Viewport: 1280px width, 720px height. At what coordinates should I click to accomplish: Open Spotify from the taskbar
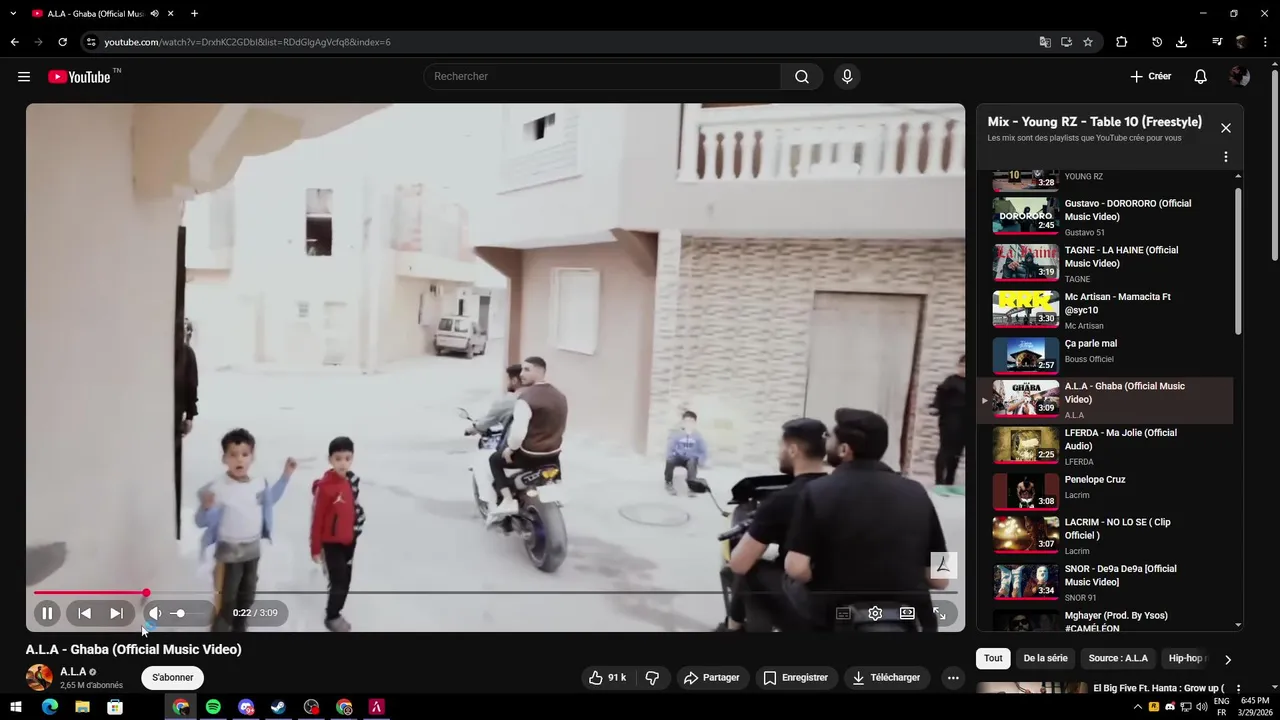pos(213,707)
